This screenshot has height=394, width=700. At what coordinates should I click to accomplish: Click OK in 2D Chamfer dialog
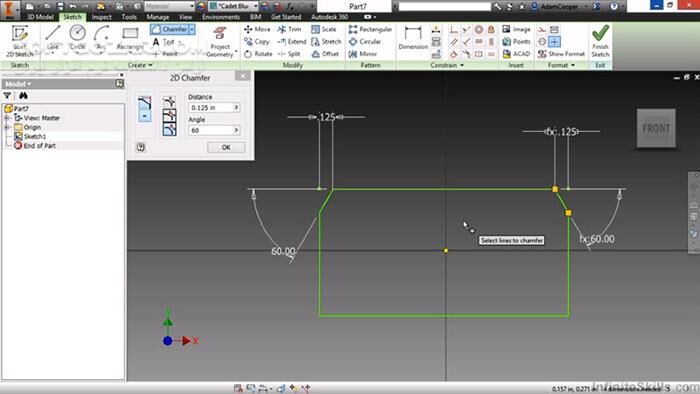226,147
